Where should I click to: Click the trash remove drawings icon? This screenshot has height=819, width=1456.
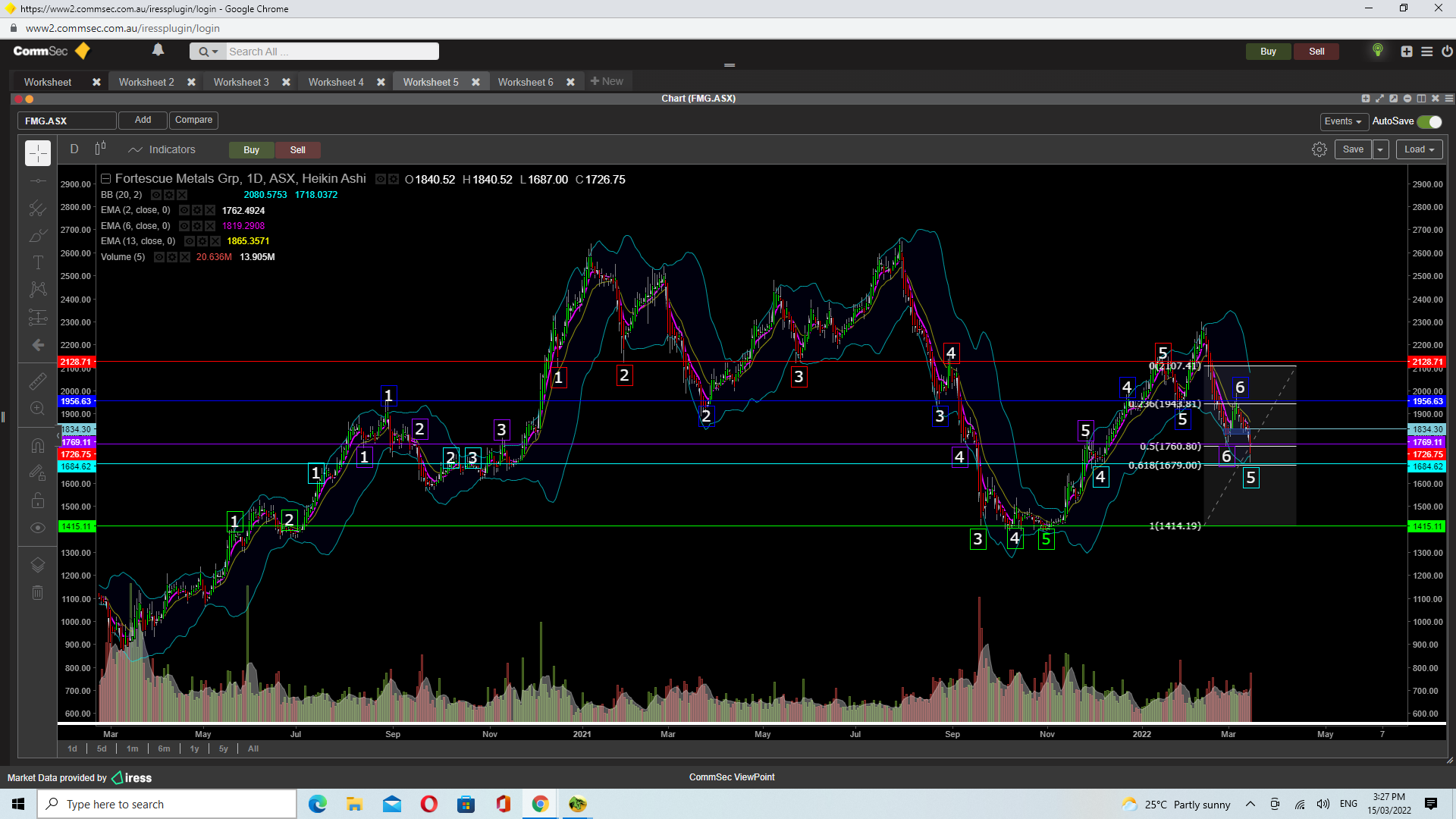[x=38, y=593]
